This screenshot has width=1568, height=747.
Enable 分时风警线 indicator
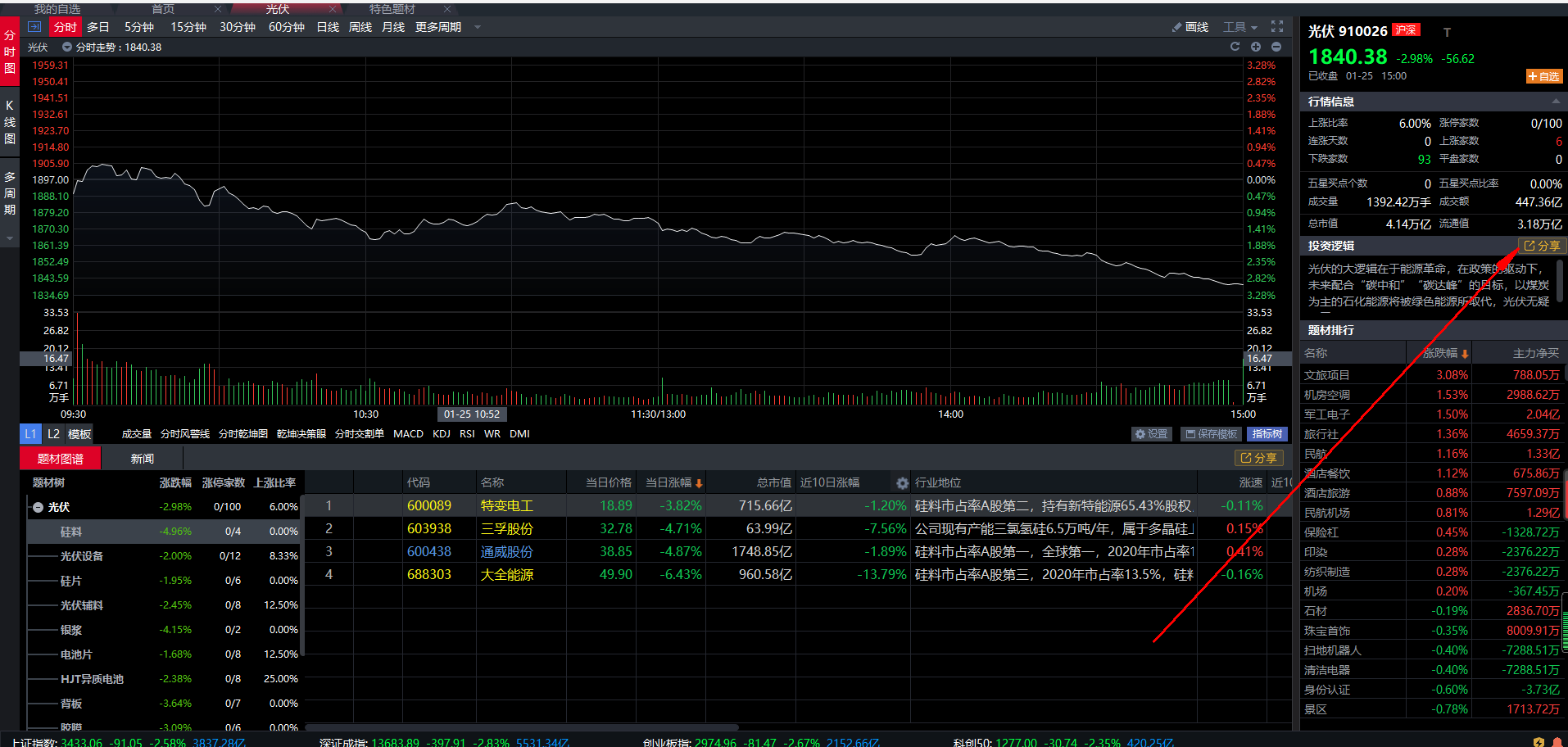point(185,434)
